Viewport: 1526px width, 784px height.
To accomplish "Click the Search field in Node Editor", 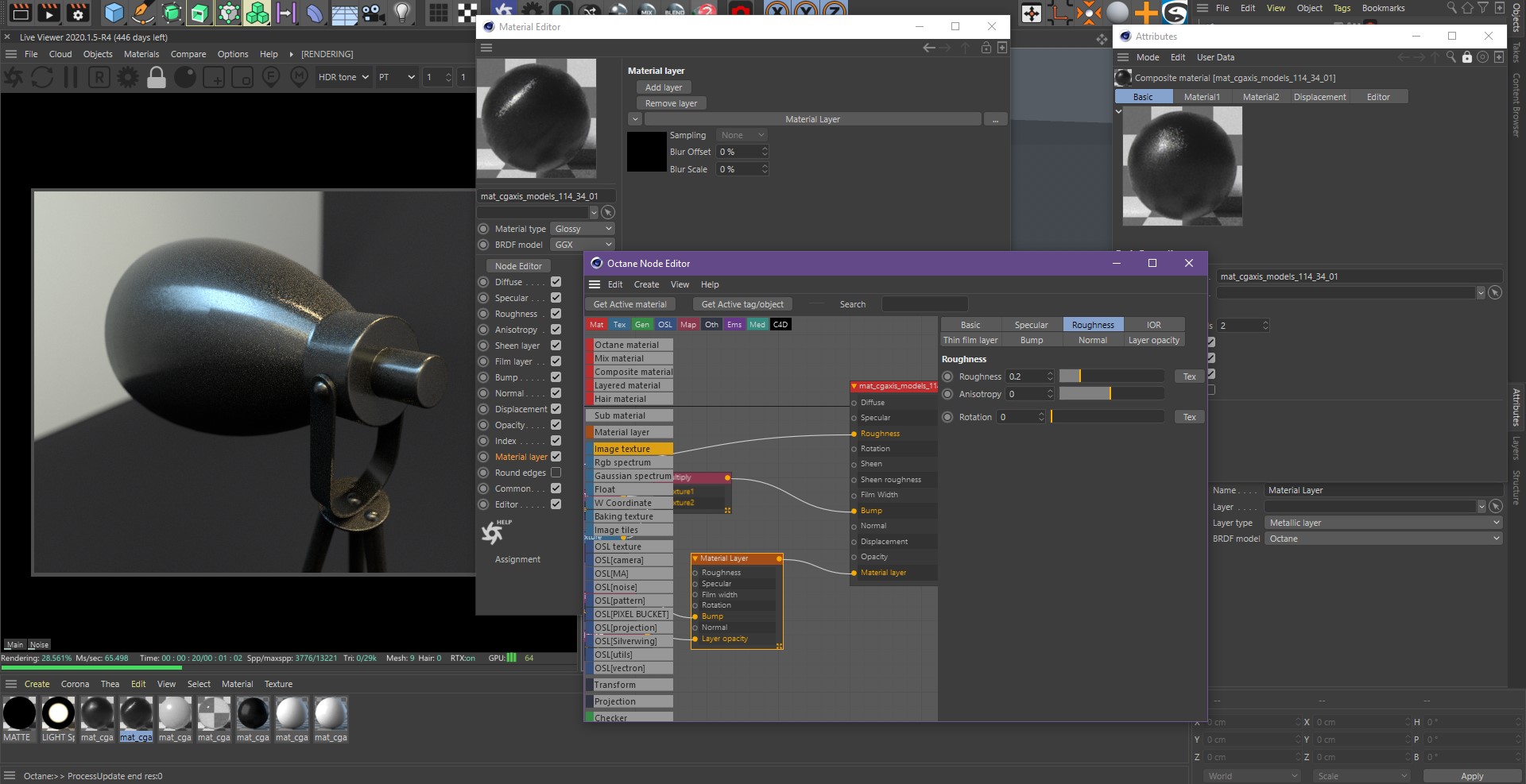I will pyautogui.click(x=924, y=304).
